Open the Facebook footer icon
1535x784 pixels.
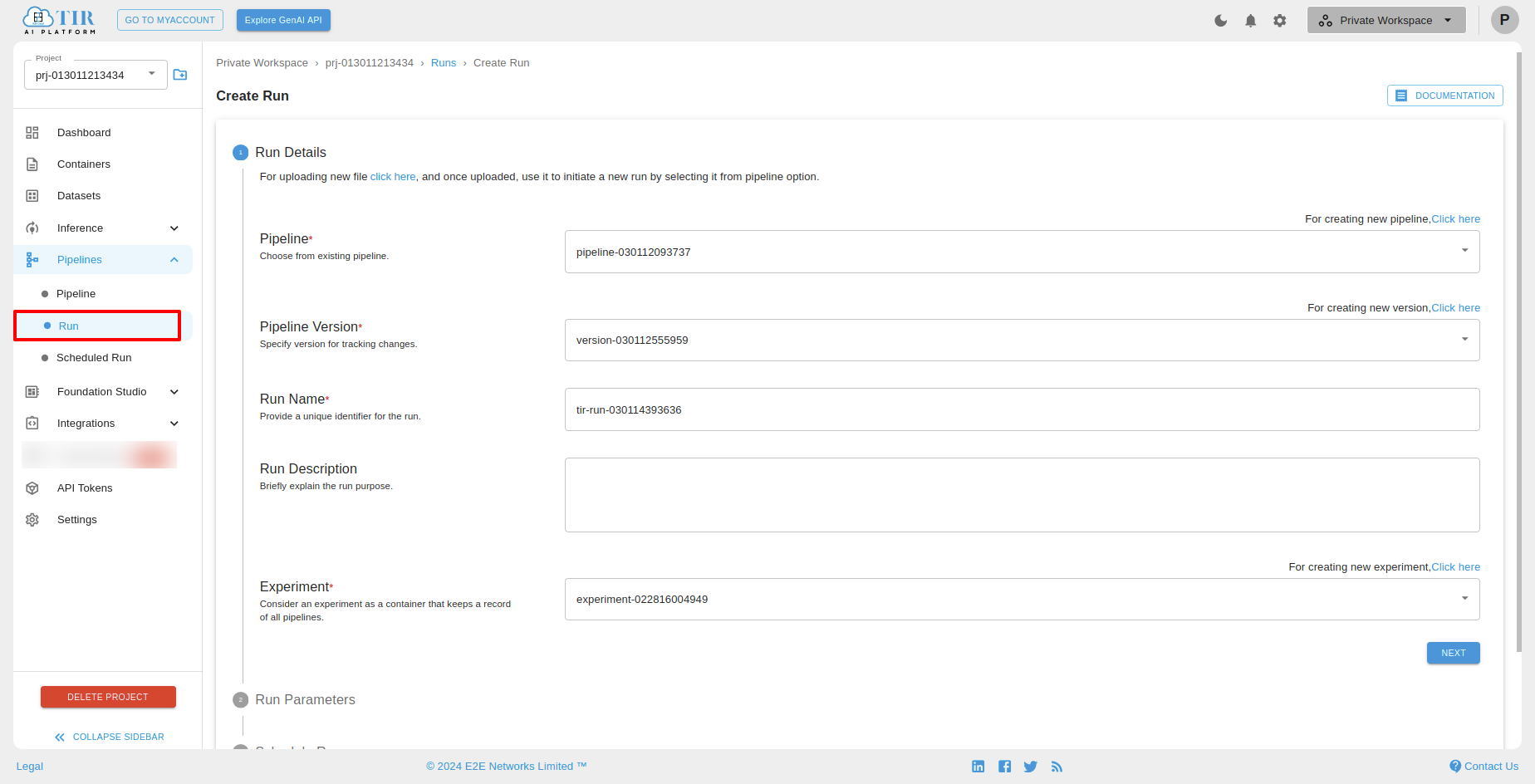point(1005,767)
